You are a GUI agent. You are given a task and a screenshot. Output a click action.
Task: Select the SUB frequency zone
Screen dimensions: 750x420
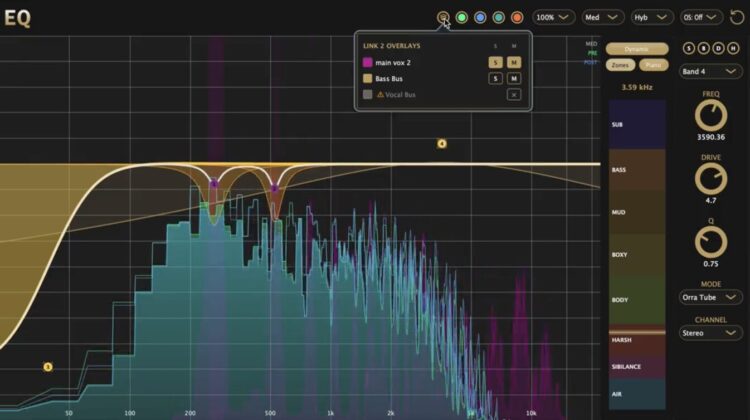click(x=637, y=124)
